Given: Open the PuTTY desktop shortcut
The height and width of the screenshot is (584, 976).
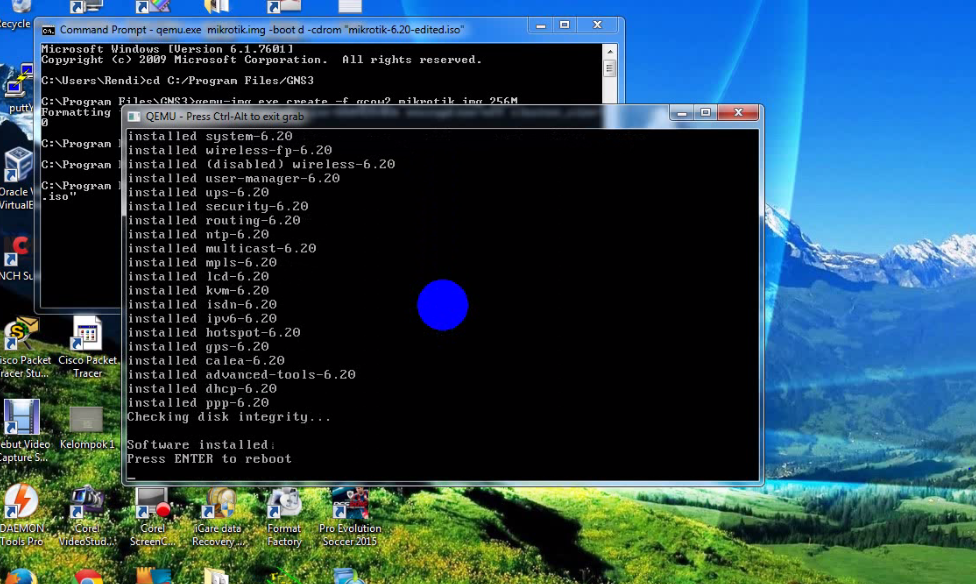Looking at the screenshot, I should 19,88.
